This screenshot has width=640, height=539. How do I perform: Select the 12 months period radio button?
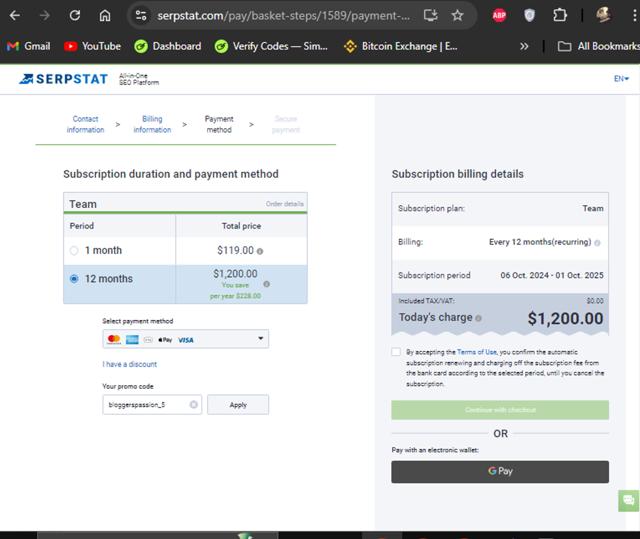[74, 279]
